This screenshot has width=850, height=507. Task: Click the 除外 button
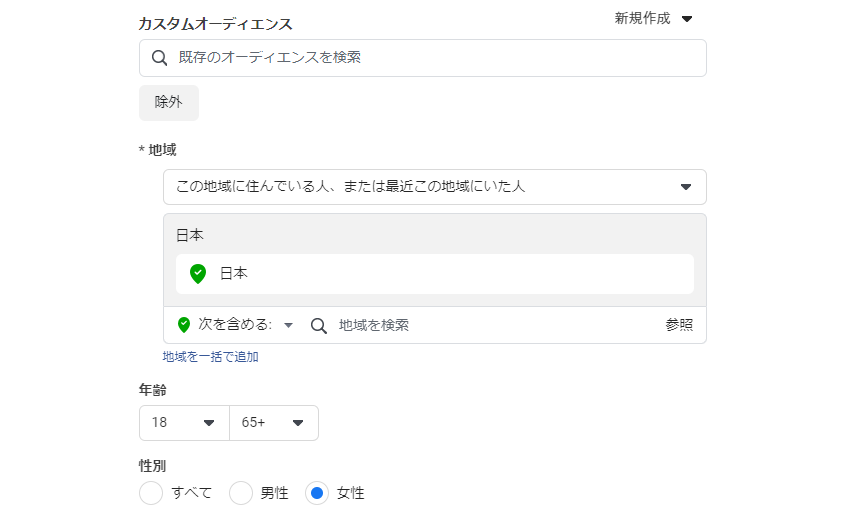pyautogui.click(x=169, y=102)
